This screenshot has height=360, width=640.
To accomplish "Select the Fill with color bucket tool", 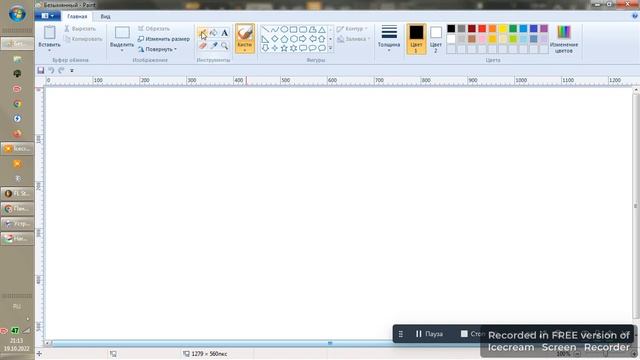I will 213,33.
